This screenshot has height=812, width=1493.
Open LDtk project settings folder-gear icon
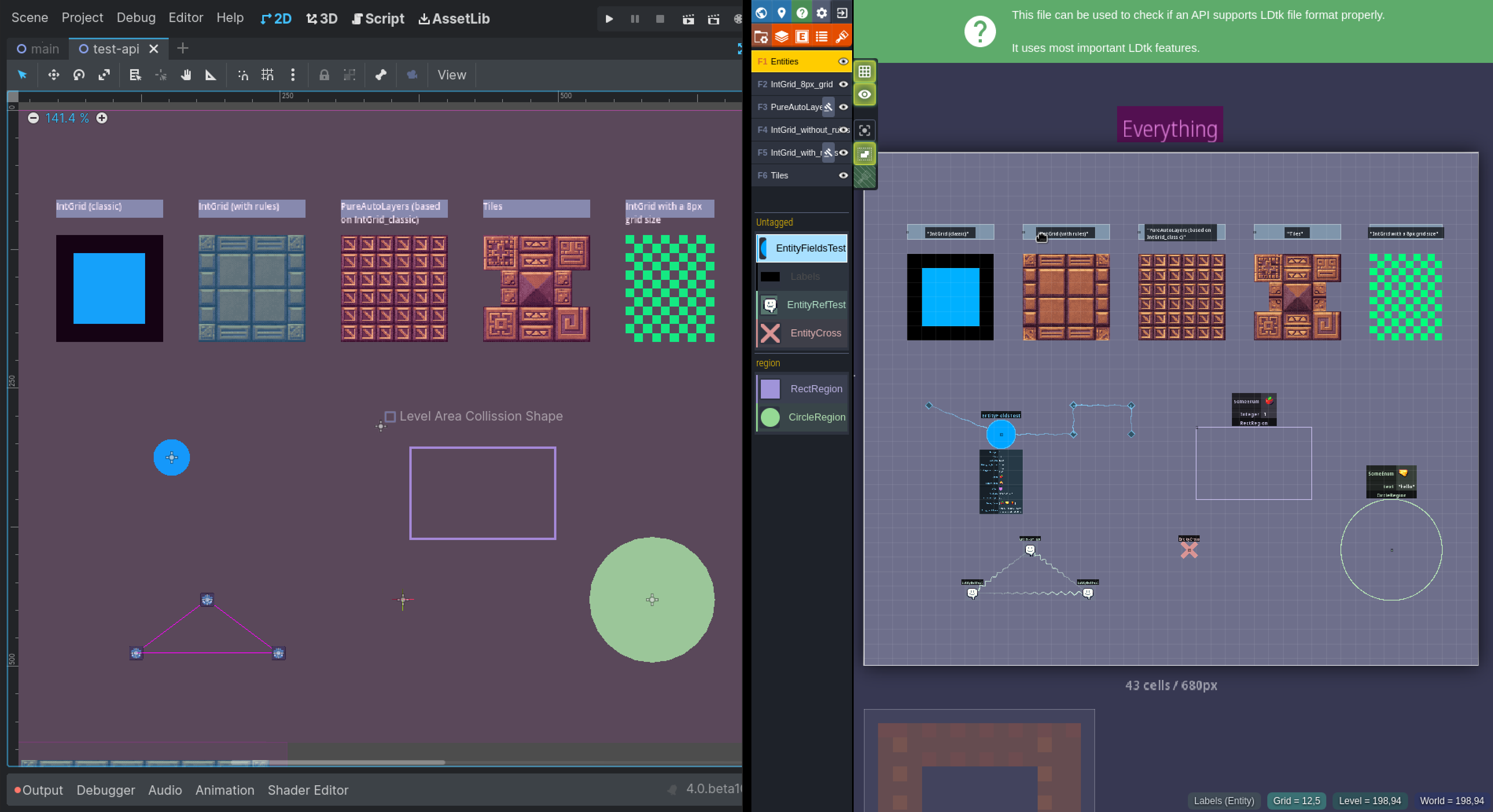point(761,37)
